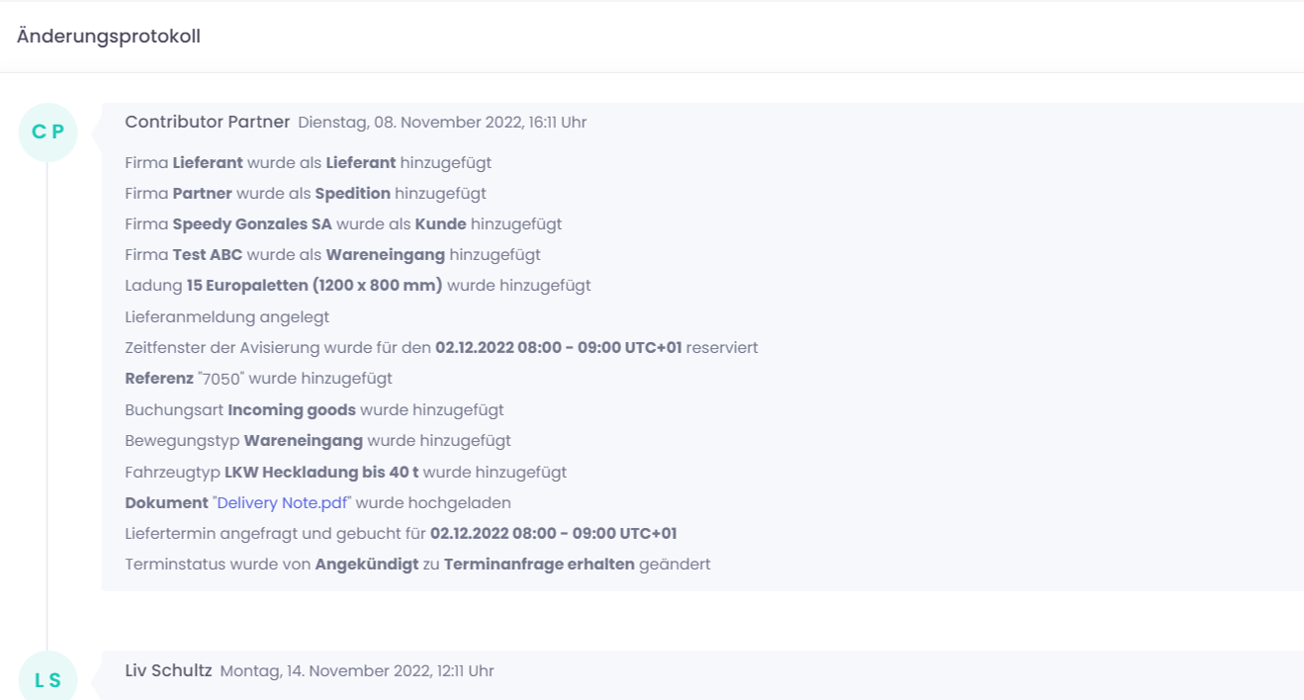Screen dimensions: 1304x700
Task: Select the Bewegungstyp Wareneingang entry
Action: click(x=317, y=441)
